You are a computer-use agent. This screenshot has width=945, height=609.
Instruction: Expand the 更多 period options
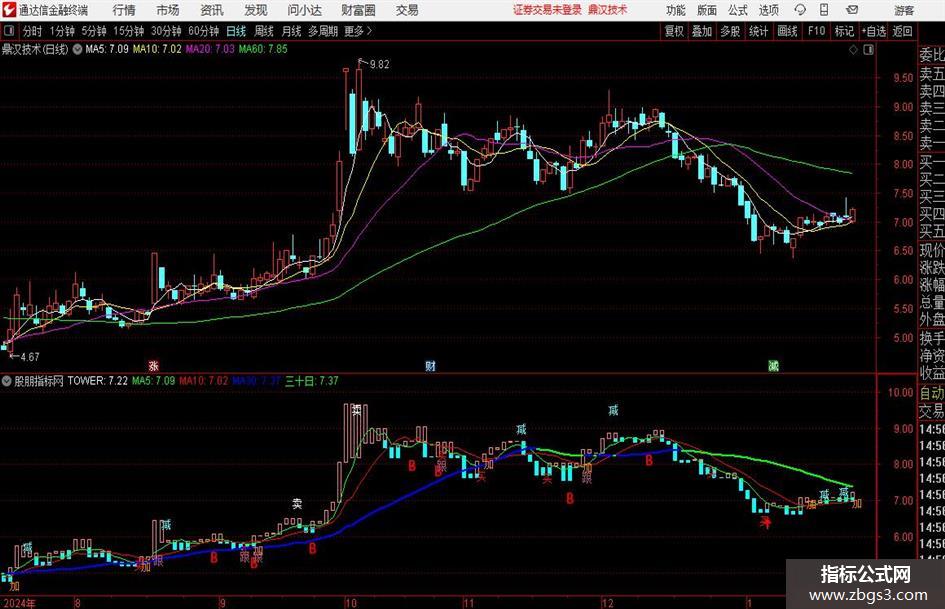click(358, 31)
